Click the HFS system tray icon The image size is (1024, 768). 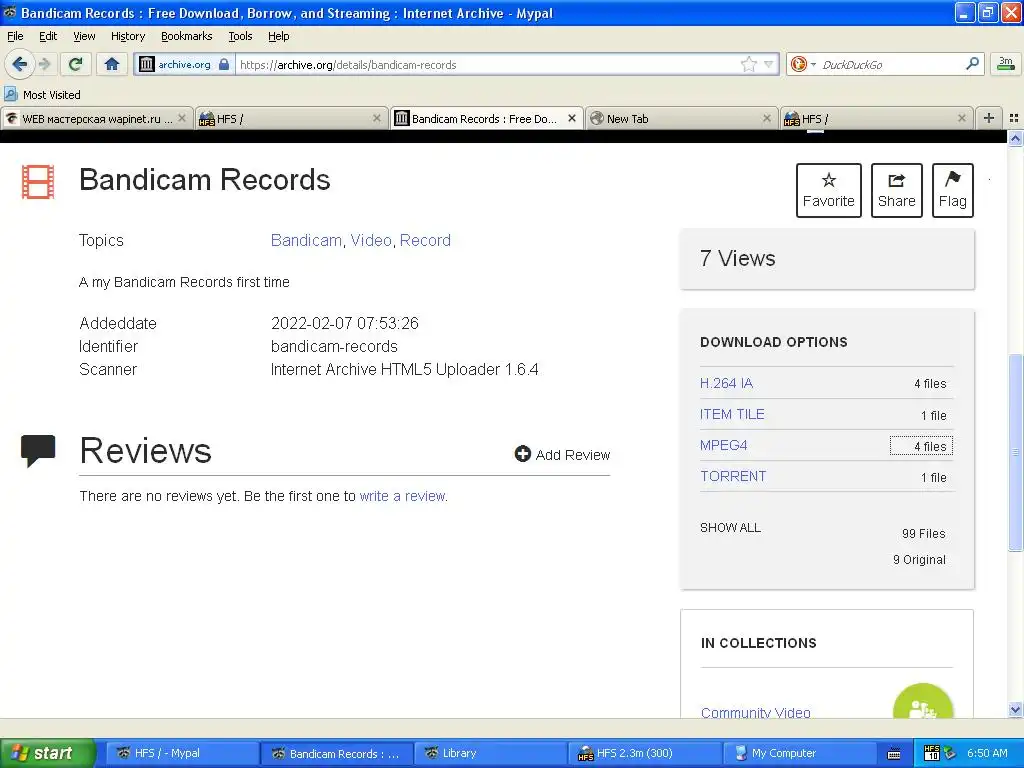(x=931, y=753)
